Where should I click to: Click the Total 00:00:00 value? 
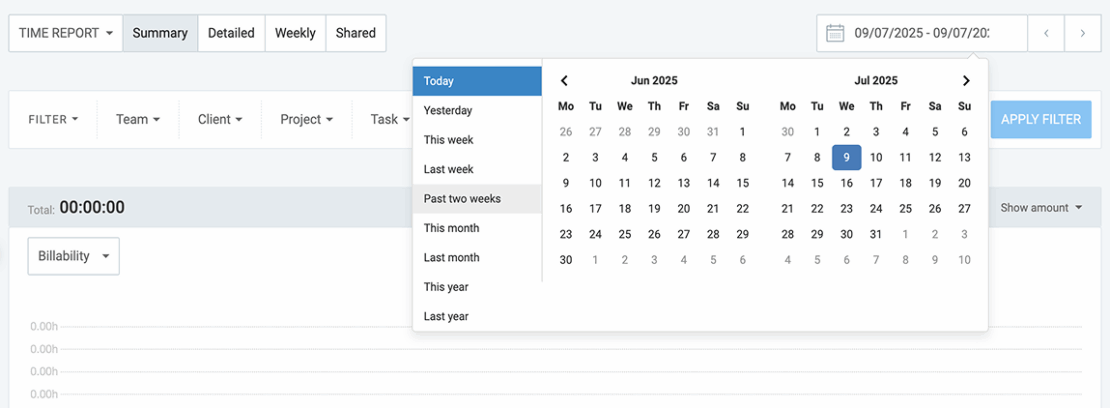point(92,208)
